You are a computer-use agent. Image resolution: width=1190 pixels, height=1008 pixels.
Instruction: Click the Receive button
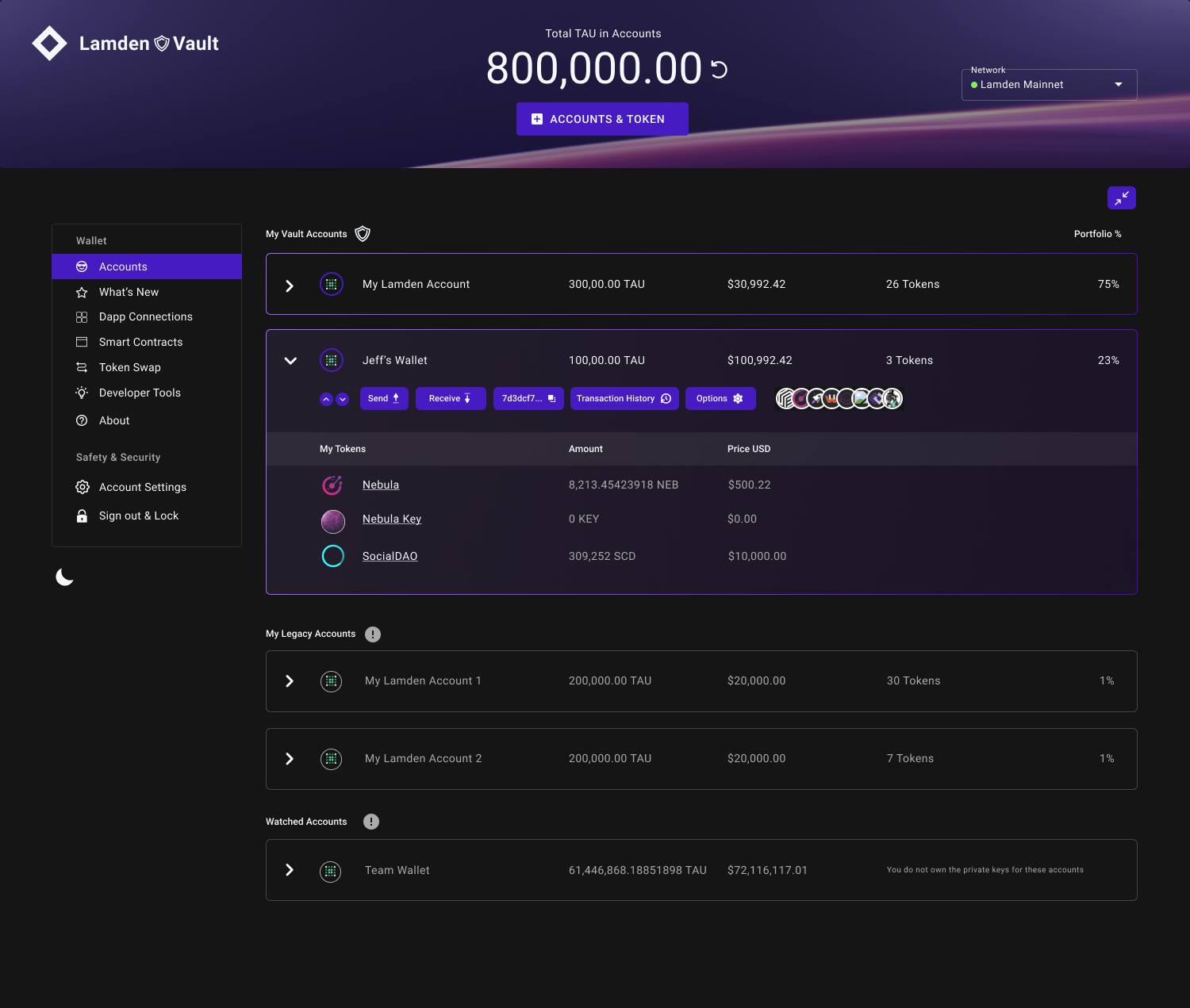point(451,398)
